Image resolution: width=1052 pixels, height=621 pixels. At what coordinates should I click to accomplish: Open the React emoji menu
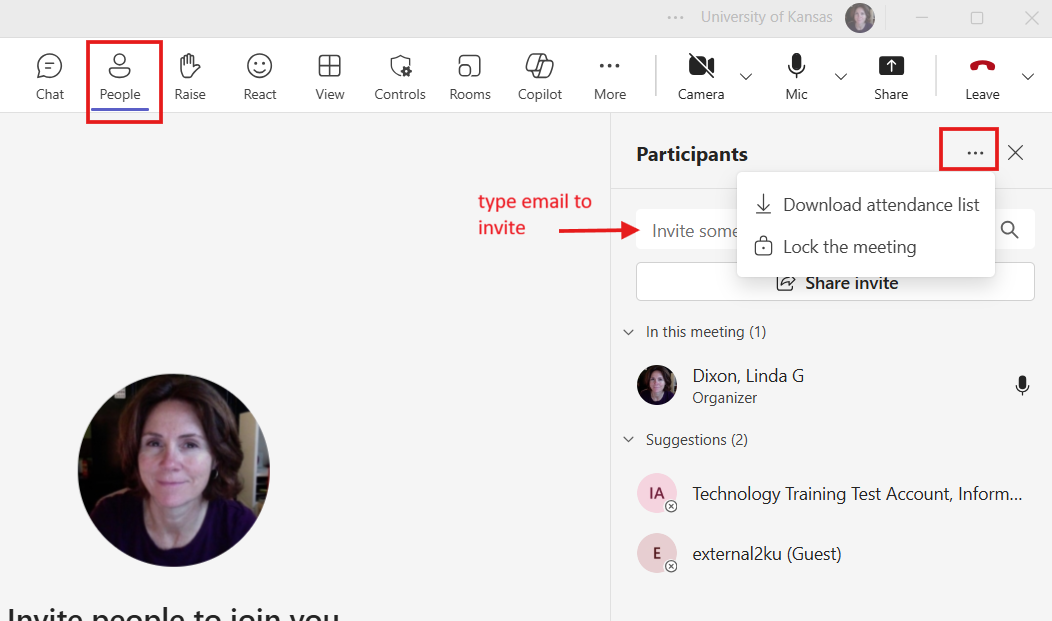pos(260,77)
